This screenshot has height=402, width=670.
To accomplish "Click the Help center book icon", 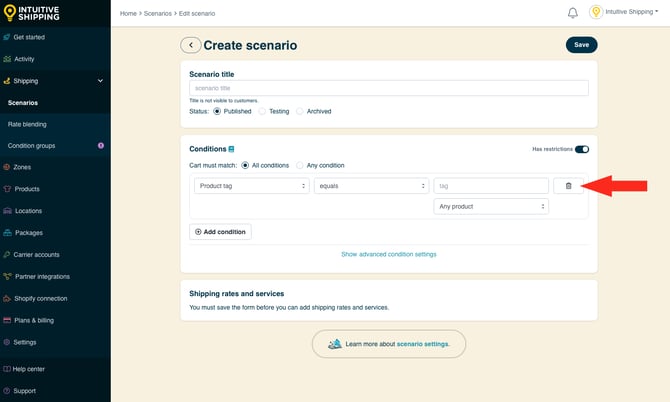I will tap(7, 369).
